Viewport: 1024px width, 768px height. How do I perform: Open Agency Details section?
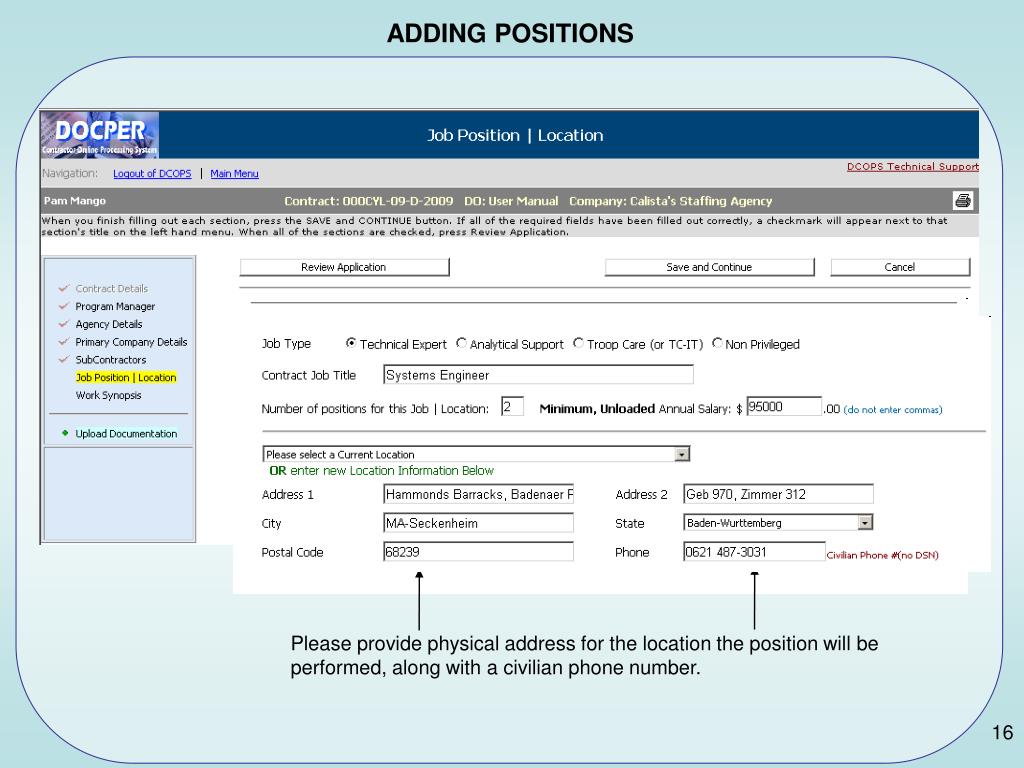[x=108, y=324]
